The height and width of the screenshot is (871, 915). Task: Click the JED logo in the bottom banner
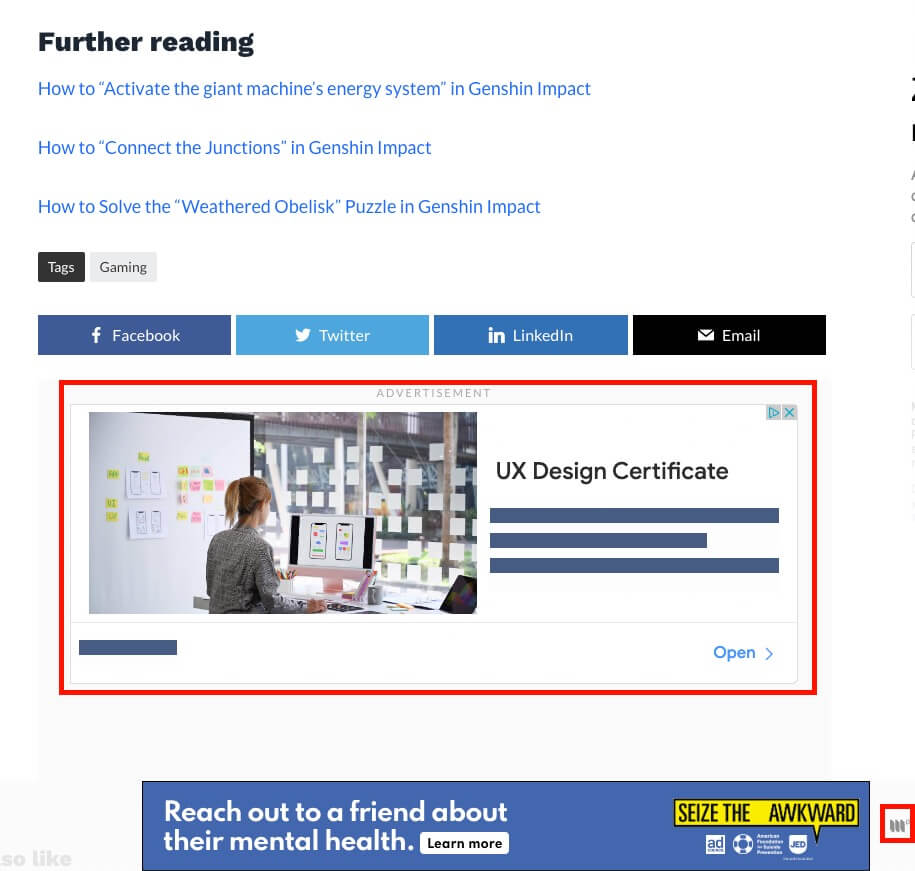(797, 844)
